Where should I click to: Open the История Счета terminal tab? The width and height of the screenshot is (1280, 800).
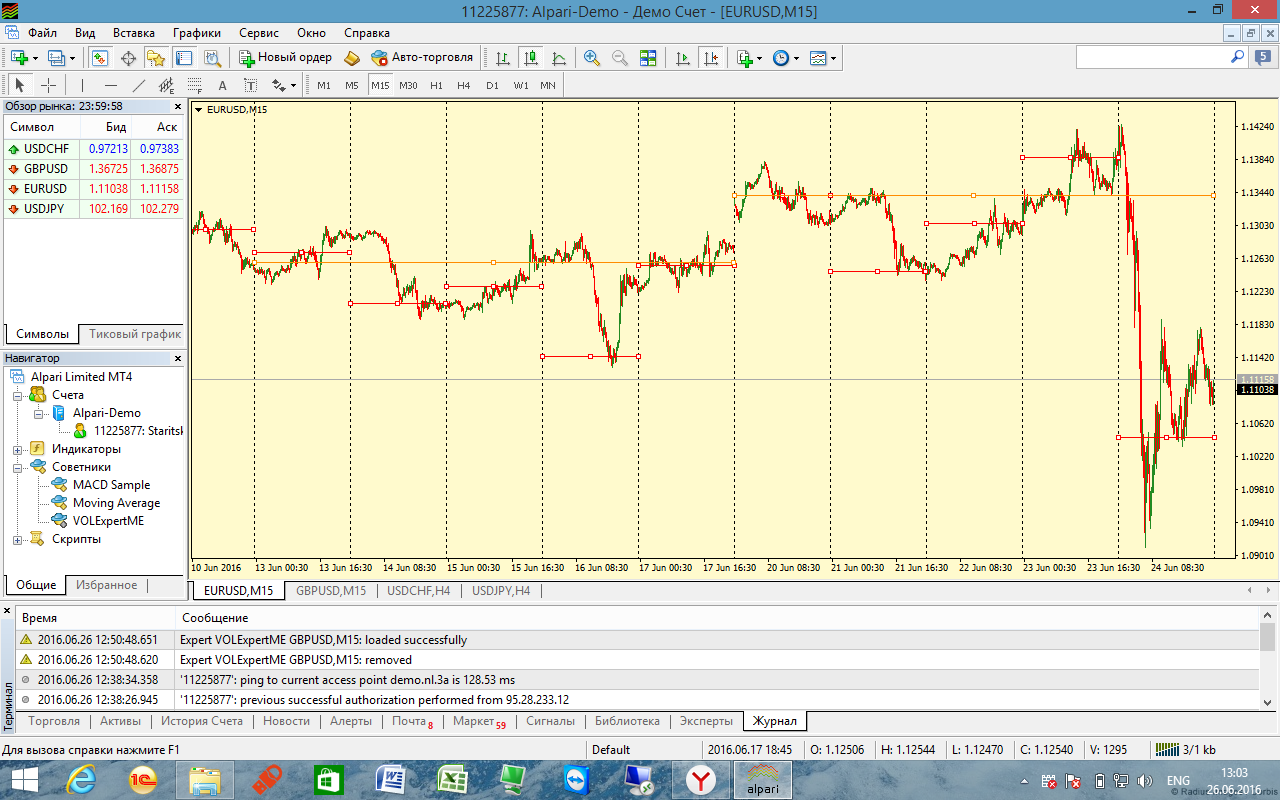[202, 721]
